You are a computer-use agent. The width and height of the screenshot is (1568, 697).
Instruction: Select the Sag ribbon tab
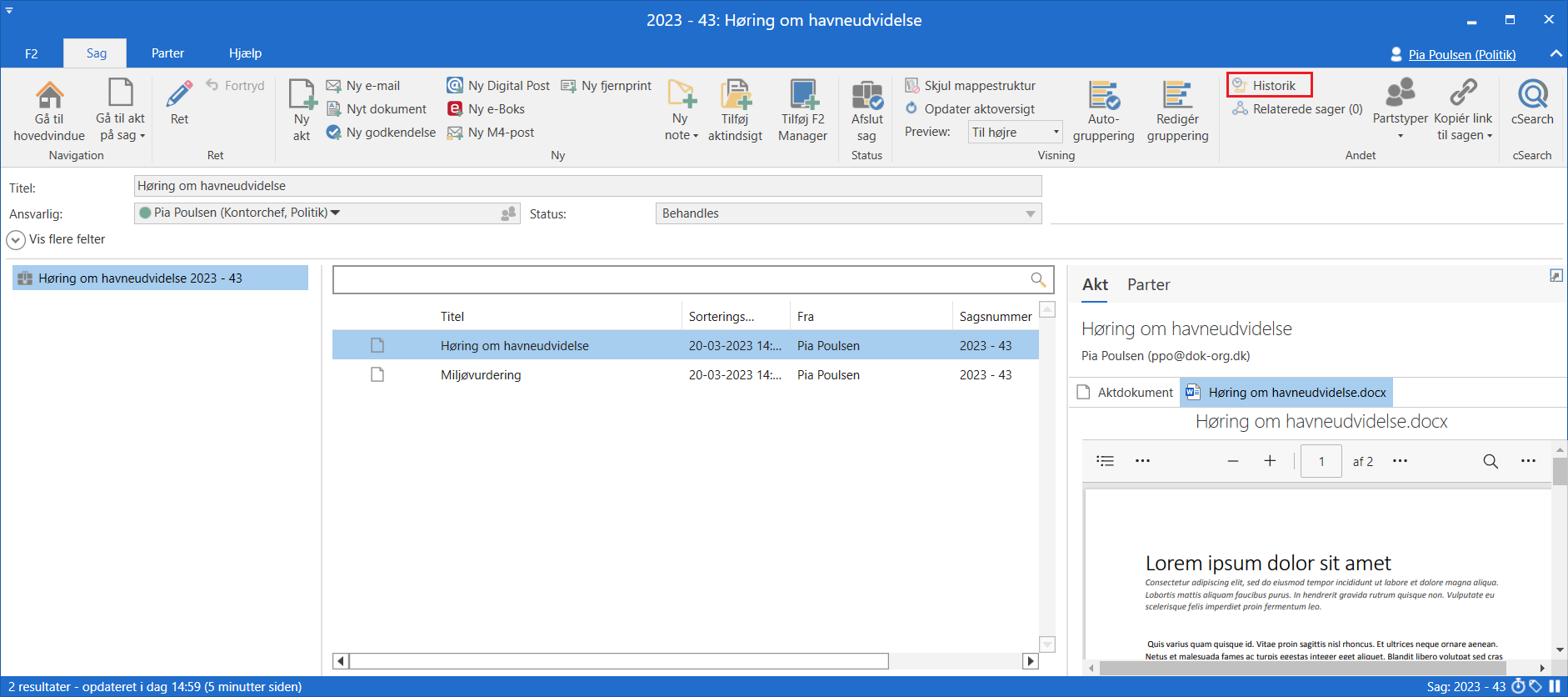click(x=97, y=53)
